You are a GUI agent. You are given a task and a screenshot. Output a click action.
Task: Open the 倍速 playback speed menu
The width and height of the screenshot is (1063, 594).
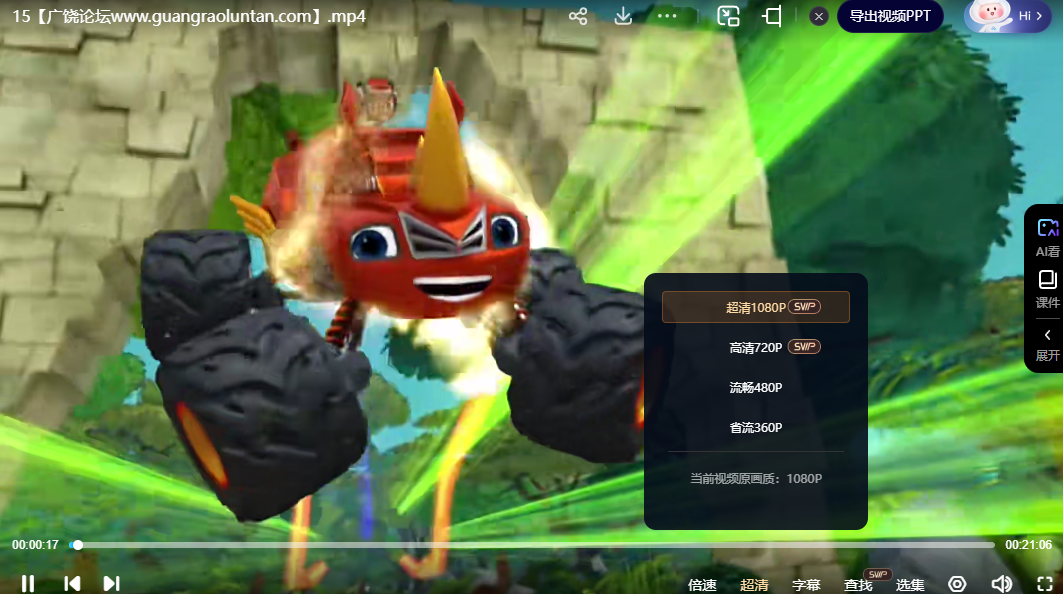pos(702,585)
